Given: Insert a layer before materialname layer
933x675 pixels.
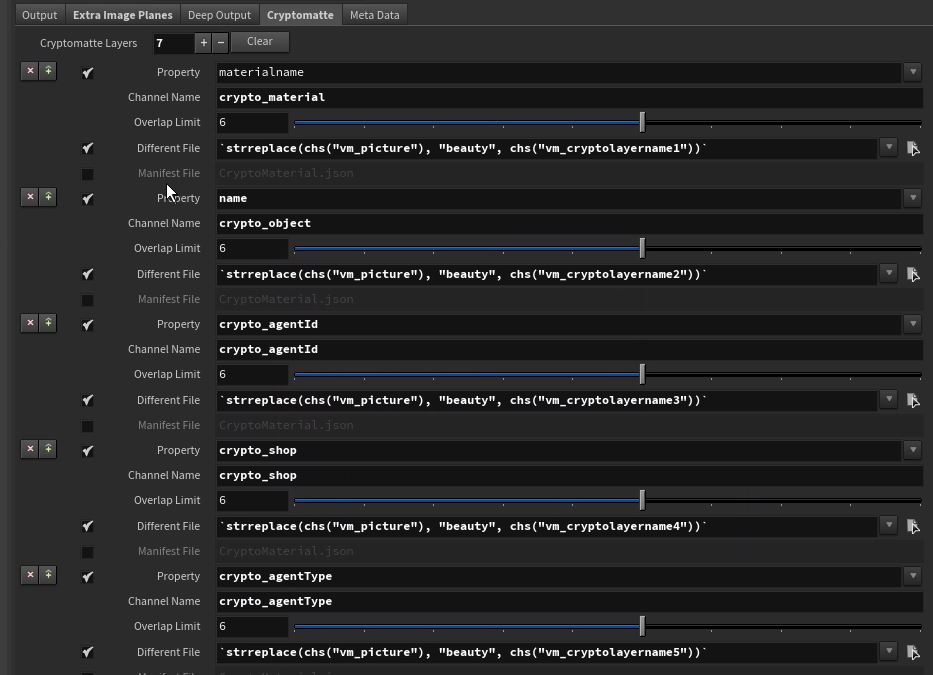Looking at the screenshot, I should click(48, 71).
